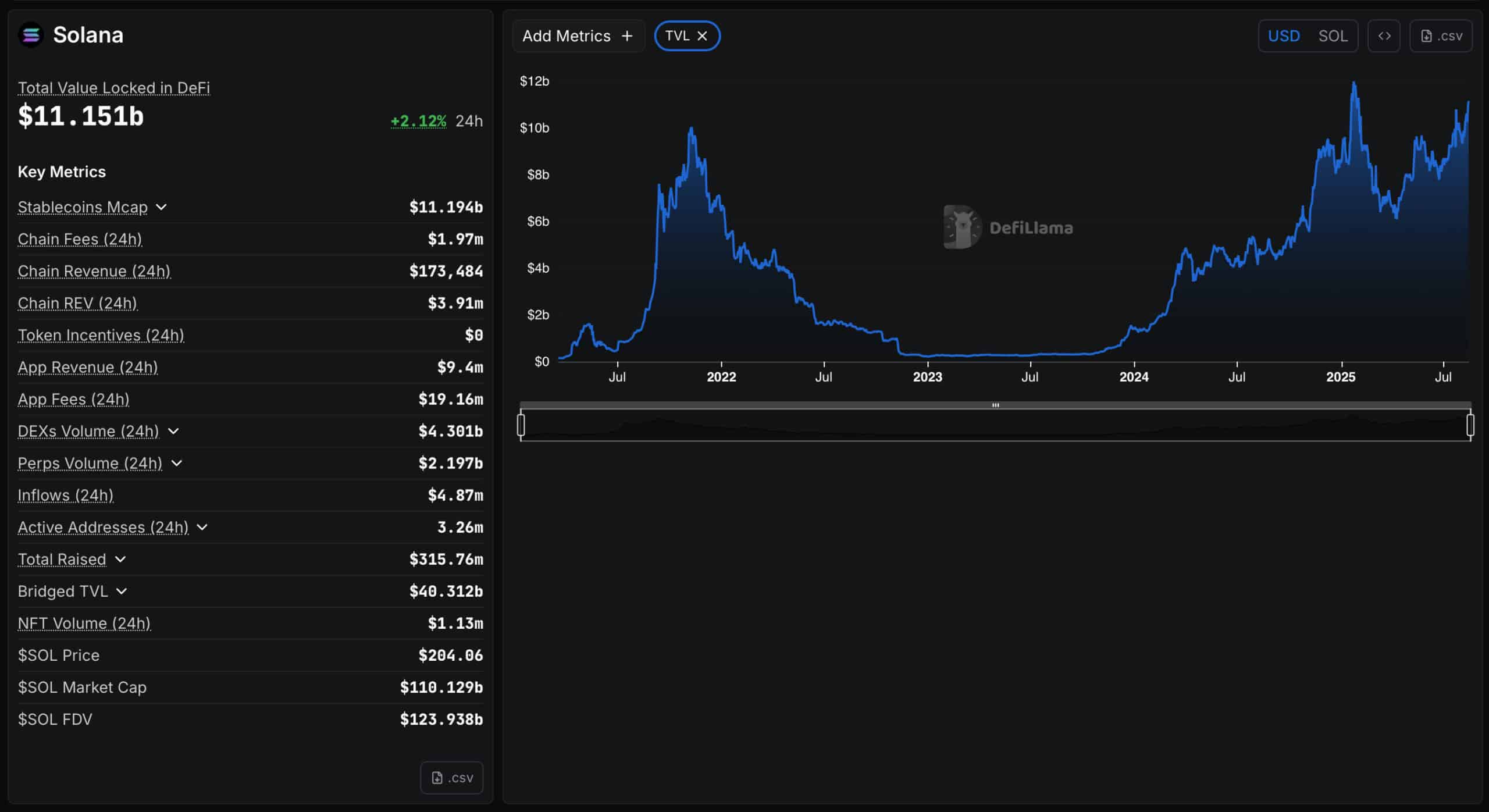
Task: Click the App Revenue (24h) metric row
Action: (87, 367)
